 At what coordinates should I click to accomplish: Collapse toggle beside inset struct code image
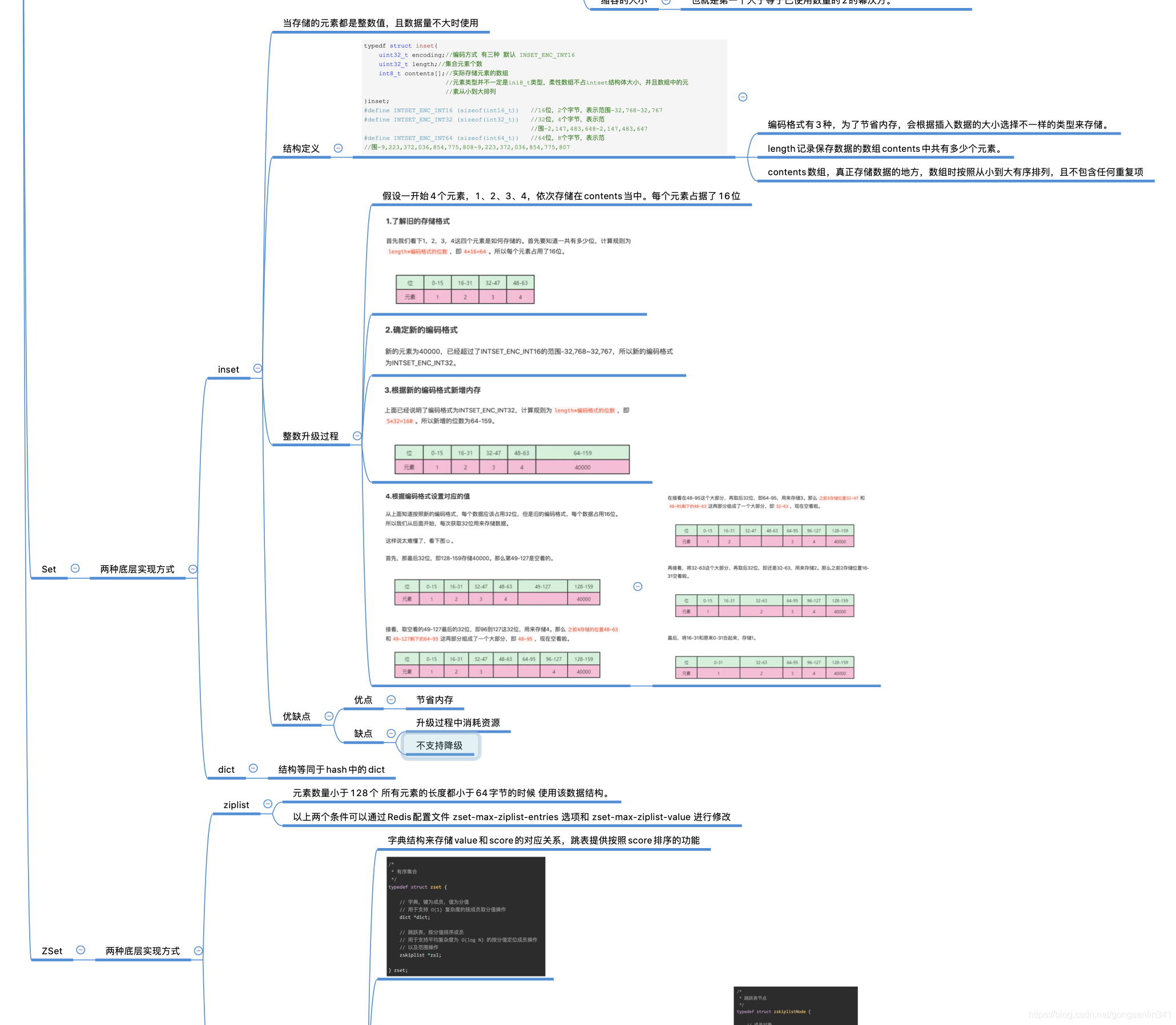click(743, 97)
